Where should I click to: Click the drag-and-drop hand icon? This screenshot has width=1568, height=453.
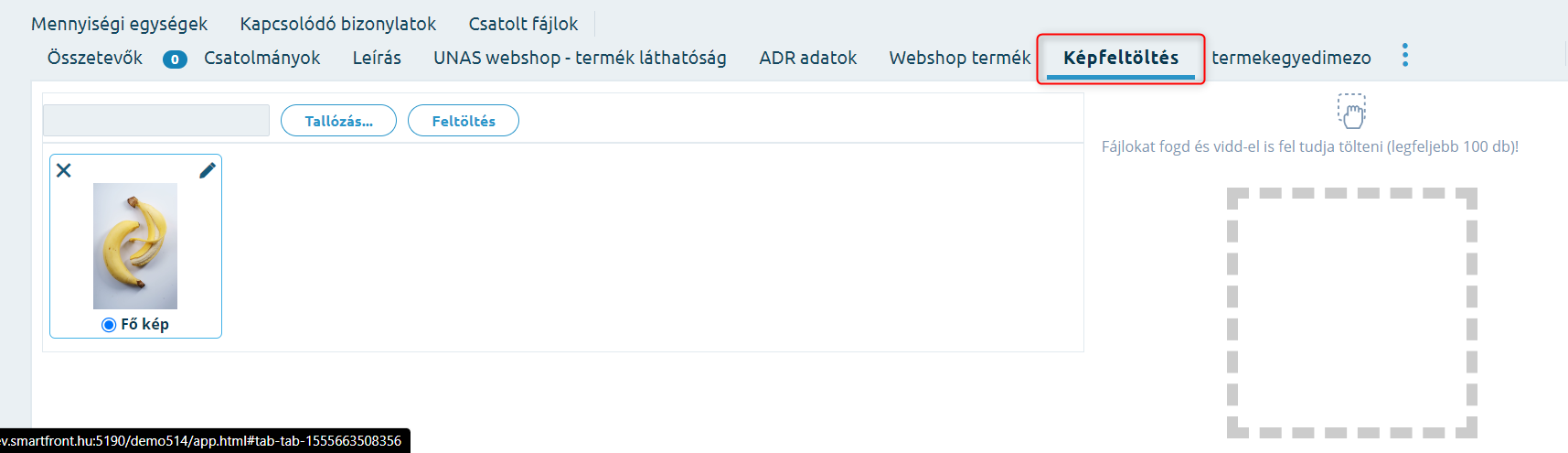pyautogui.click(x=1352, y=111)
